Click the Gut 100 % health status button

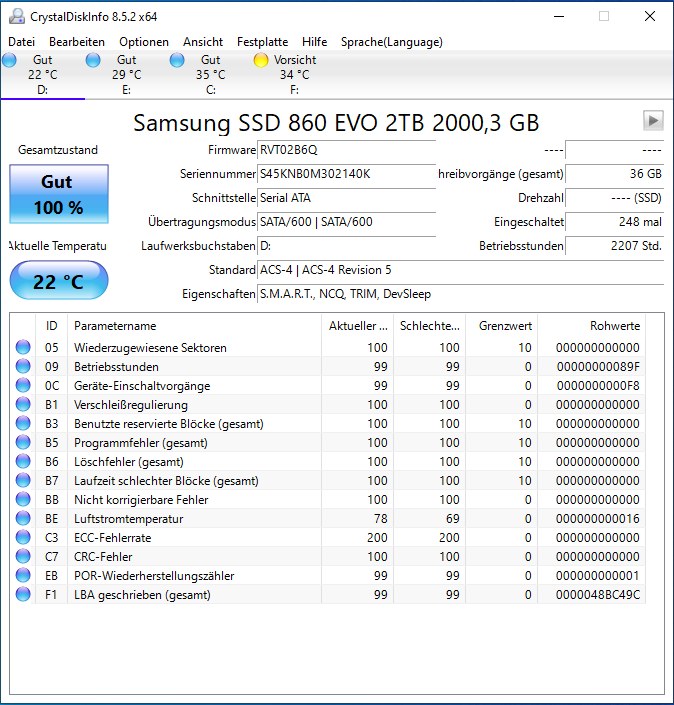[x=59, y=194]
